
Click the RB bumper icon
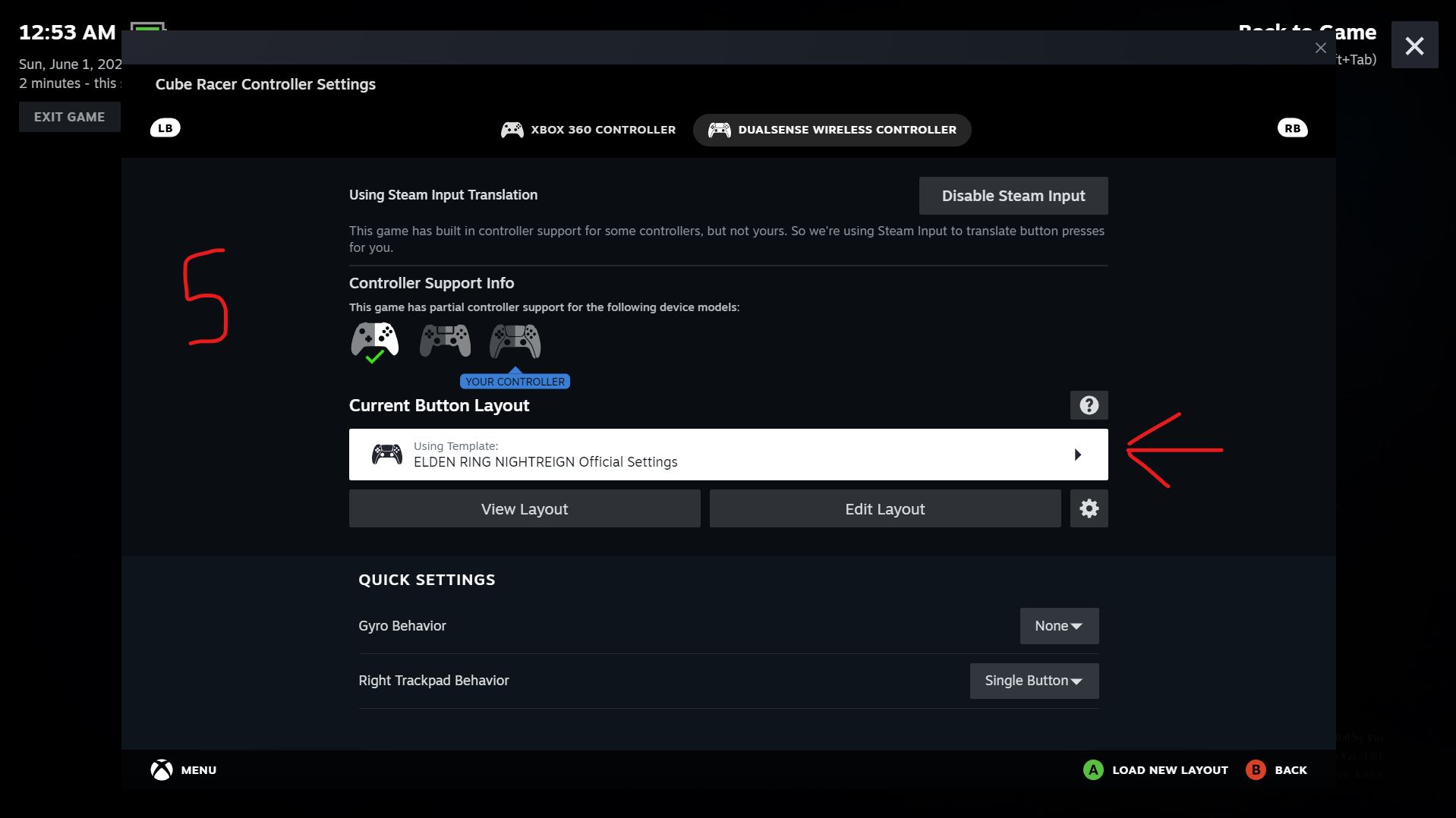[1292, 128]
